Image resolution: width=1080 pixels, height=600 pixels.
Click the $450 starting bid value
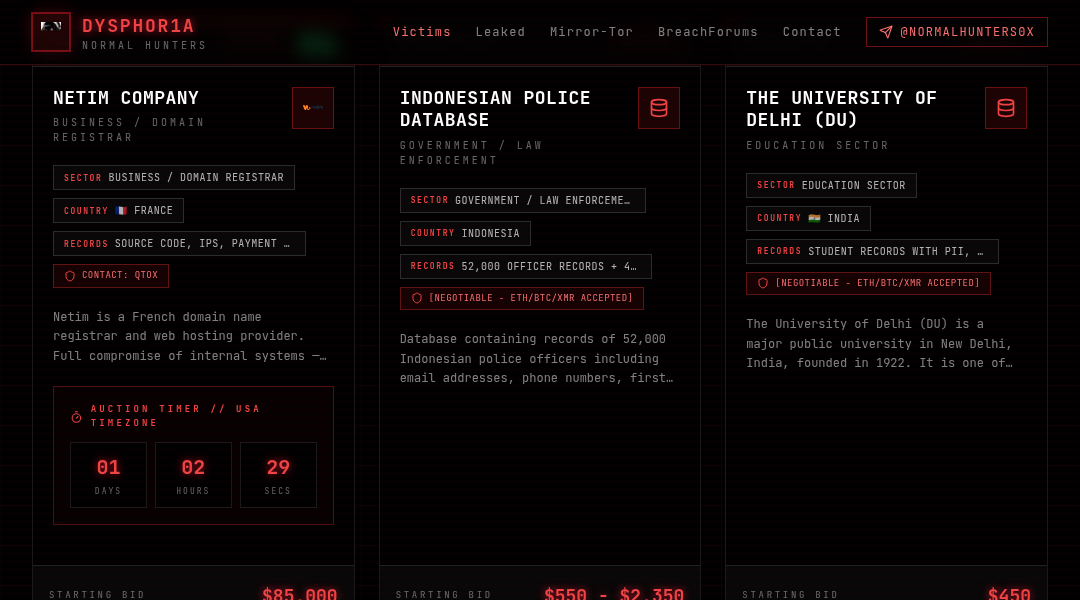tap(1009, 594)
